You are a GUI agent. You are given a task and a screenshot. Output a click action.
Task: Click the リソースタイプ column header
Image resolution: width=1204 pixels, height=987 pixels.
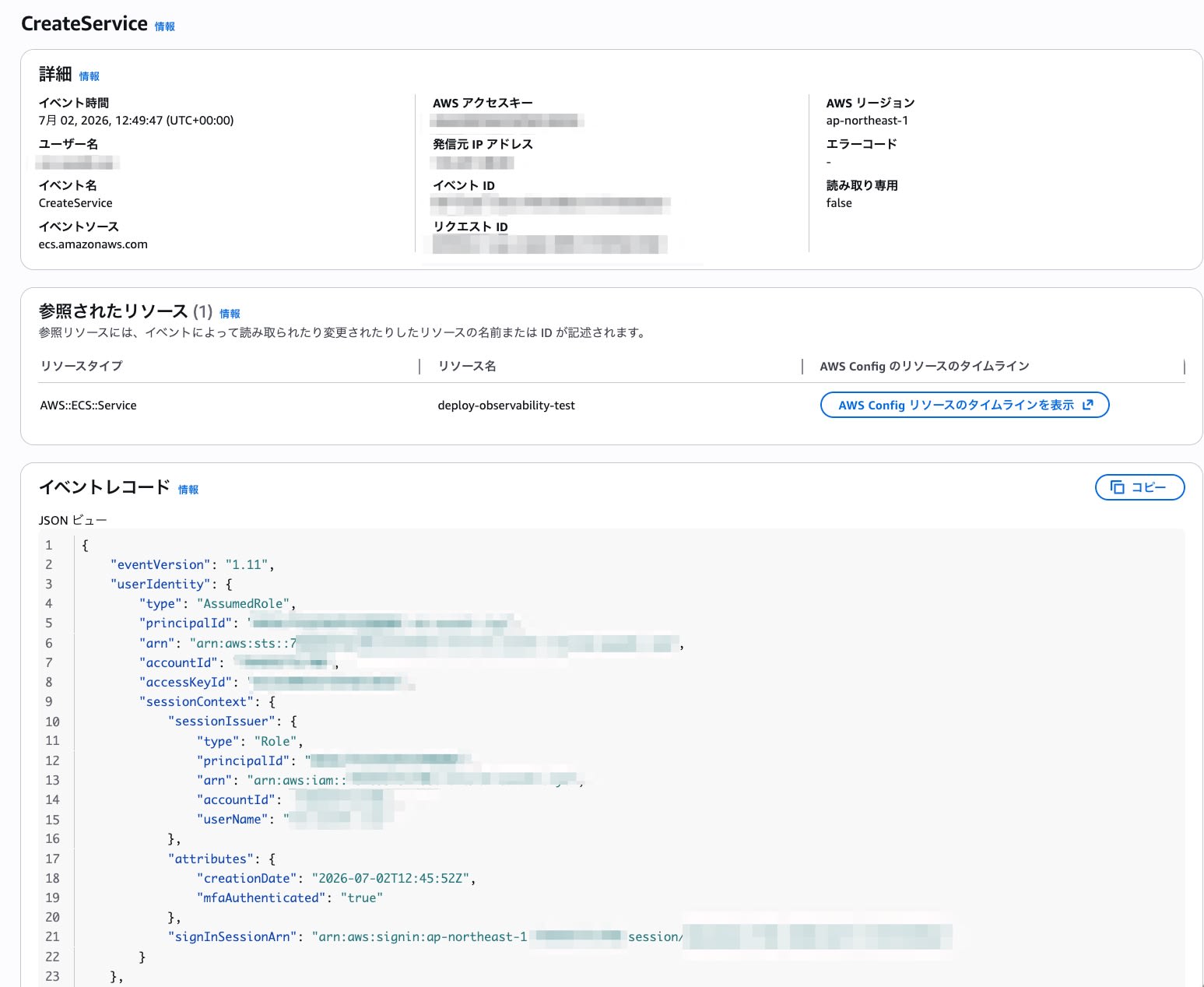click(x=81, y=366)
